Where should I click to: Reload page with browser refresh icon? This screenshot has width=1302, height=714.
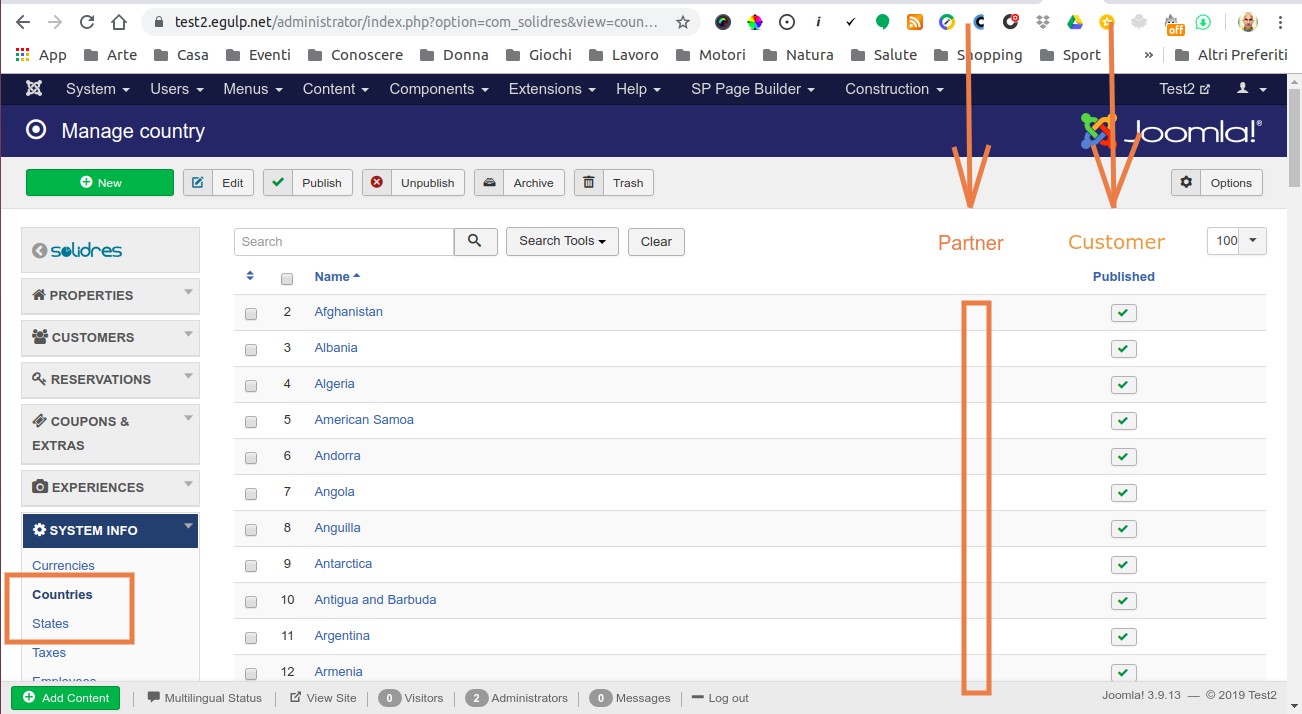(x=87, y=22)
